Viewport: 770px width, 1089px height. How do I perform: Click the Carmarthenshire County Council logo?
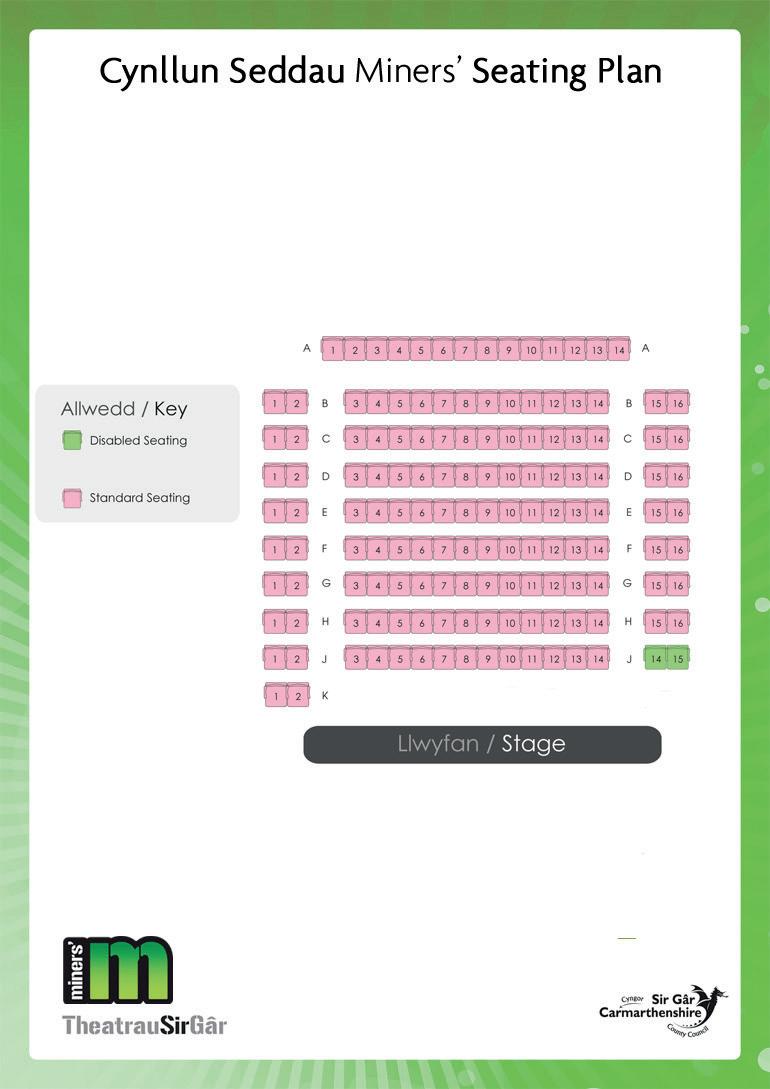pyautogui.click(x=663, y=1011)
